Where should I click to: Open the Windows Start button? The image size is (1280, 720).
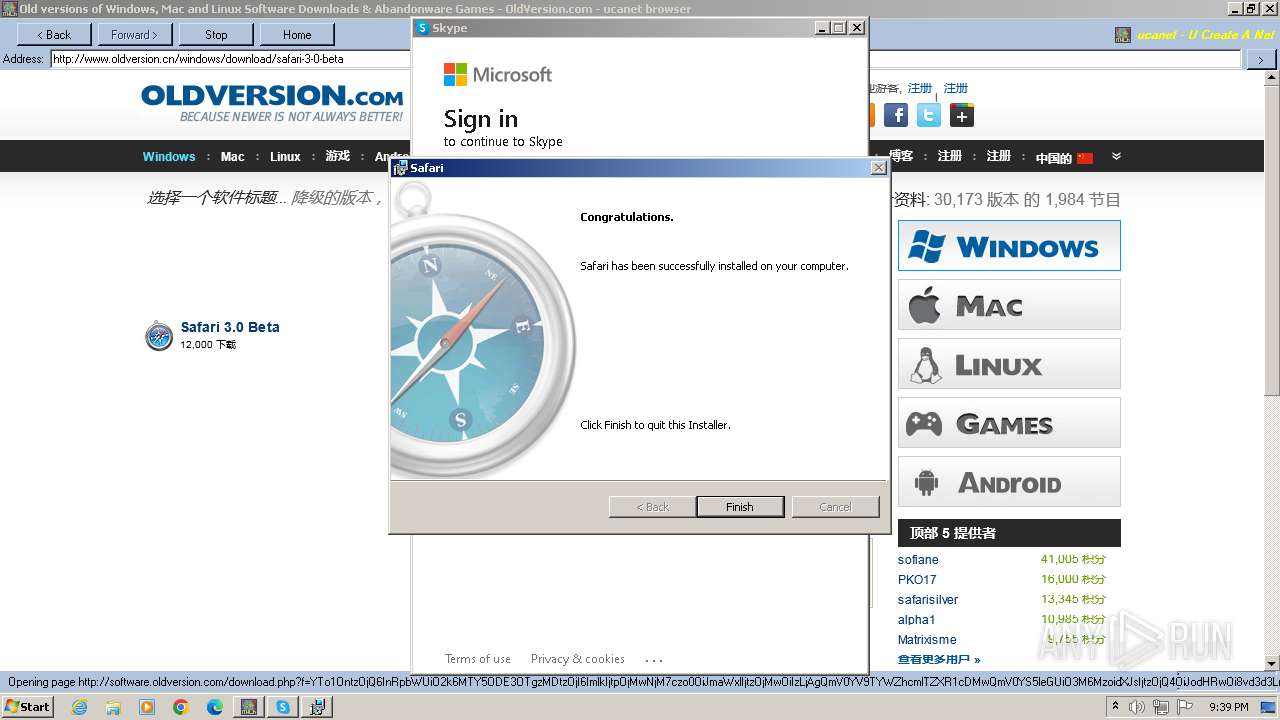(27, 707)
